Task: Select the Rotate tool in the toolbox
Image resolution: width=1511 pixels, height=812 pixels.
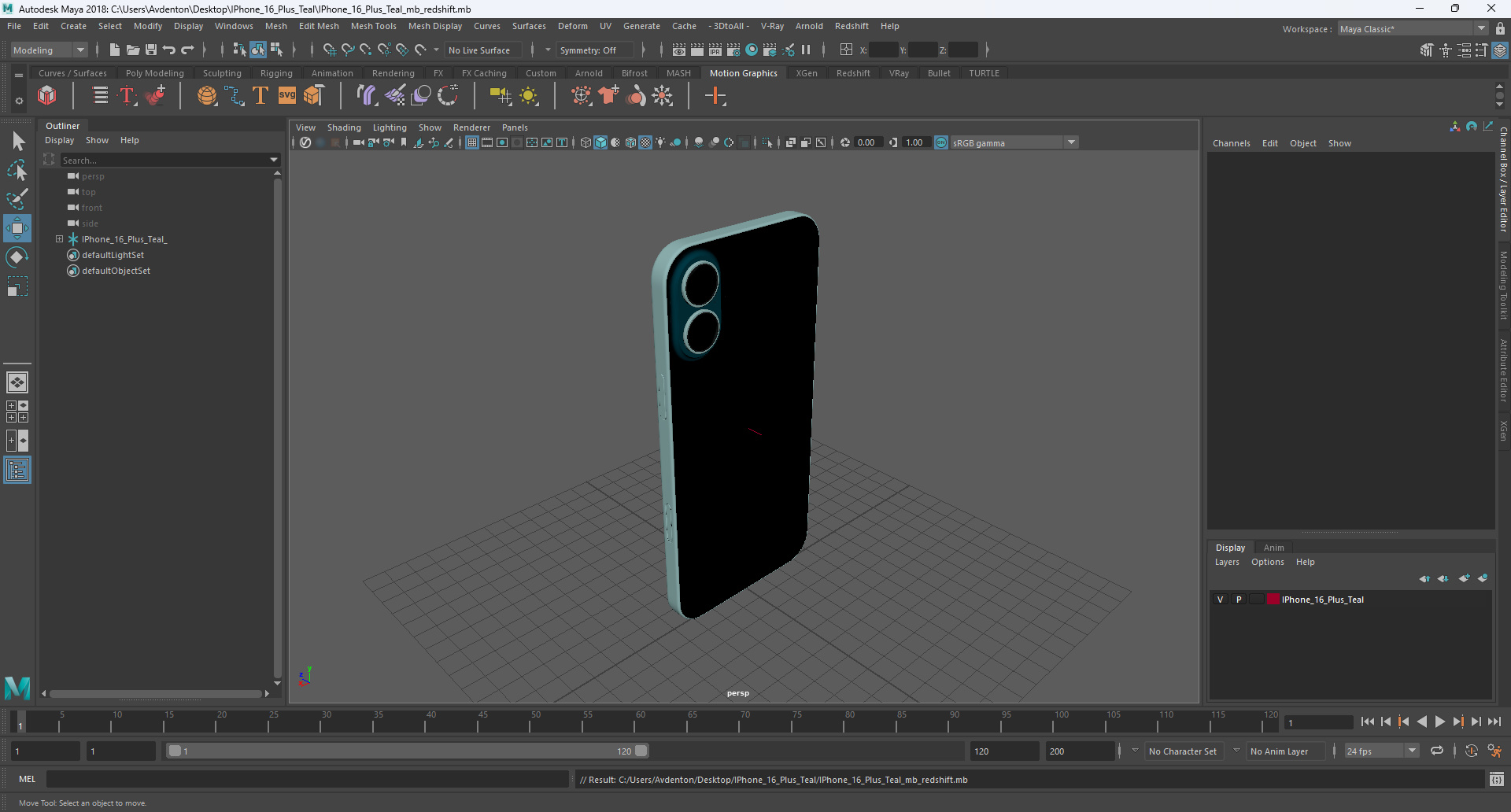Action: (17, 257)
